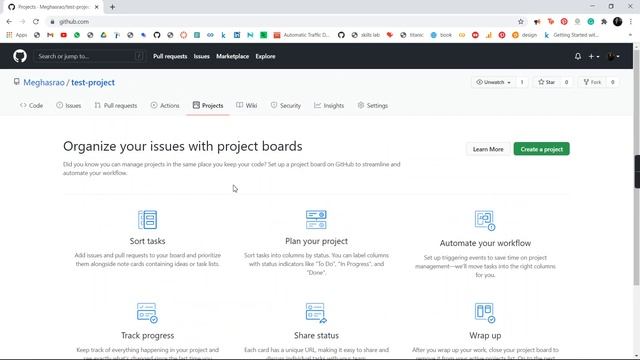Viewport: 640px width, 360px height.
Task: Click the github.com address bar
Action: pyautogui.click(x=282, y=22)
